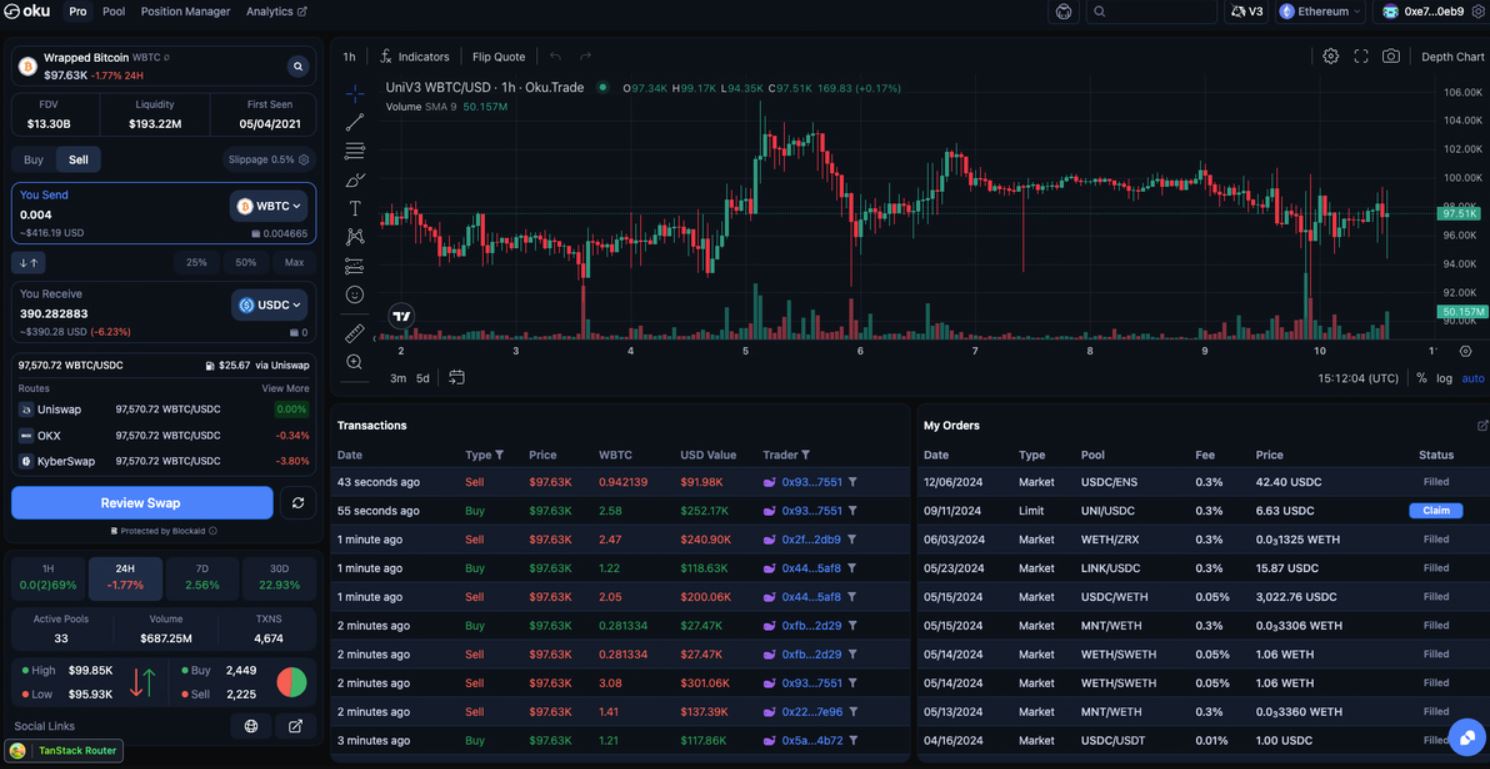Image resolution: width=1490 pixels, height=769 pixels.
Task: Expand routes with View More
Action: pyautogui.click(x=286, y=388)
